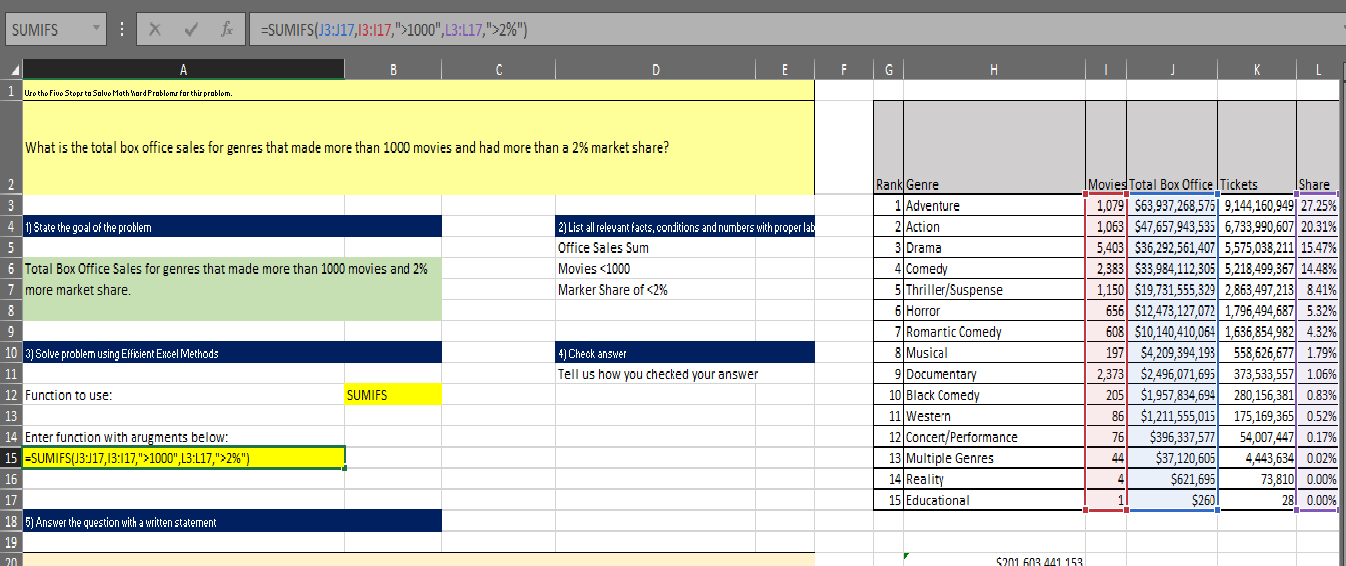
Task: Select row 12 header
Action: point(10,395)
